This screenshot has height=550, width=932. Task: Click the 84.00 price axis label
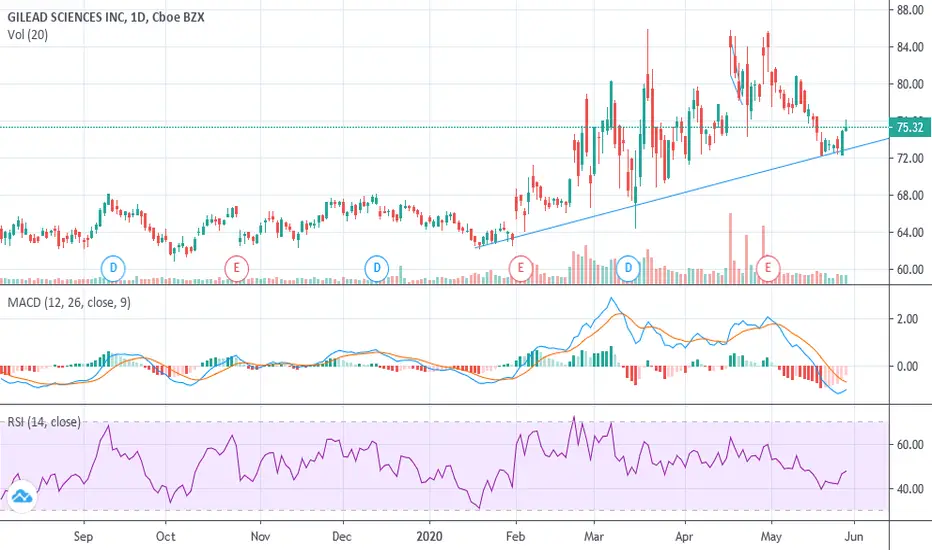click(910, 47)
